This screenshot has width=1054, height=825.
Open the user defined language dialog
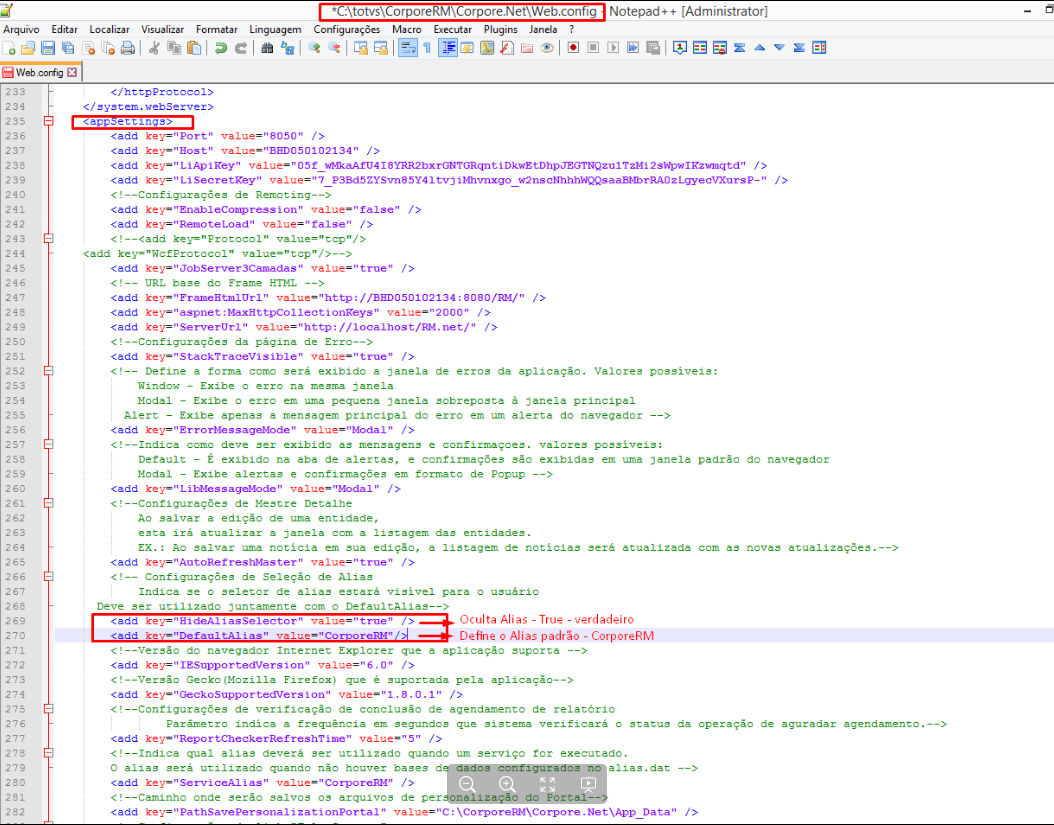467,48
